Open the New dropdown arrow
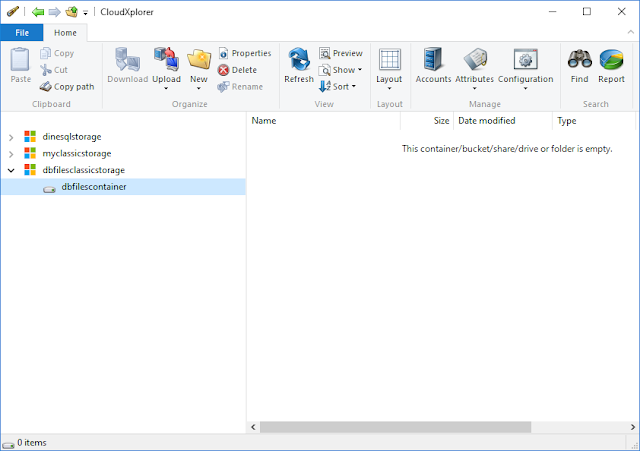Screen dimensions: 640x451 click(x=199, y=88)
